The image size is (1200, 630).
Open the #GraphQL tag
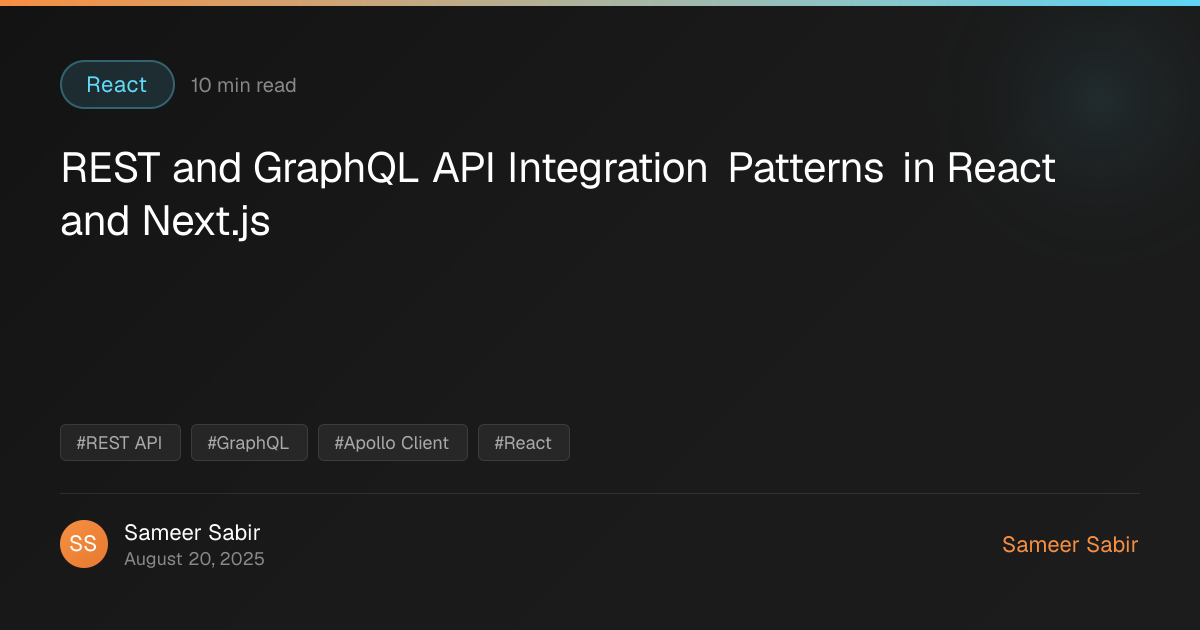pos(249,443)
